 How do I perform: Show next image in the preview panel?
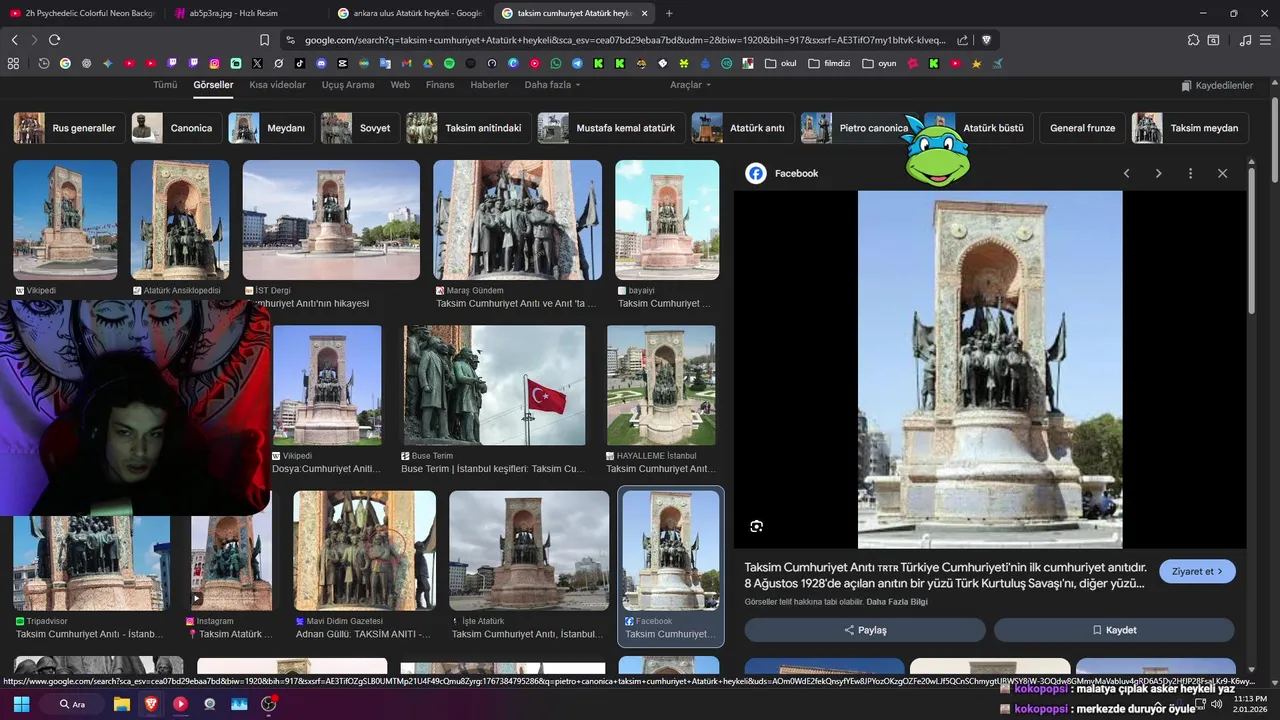click(x=1158, y=173)
